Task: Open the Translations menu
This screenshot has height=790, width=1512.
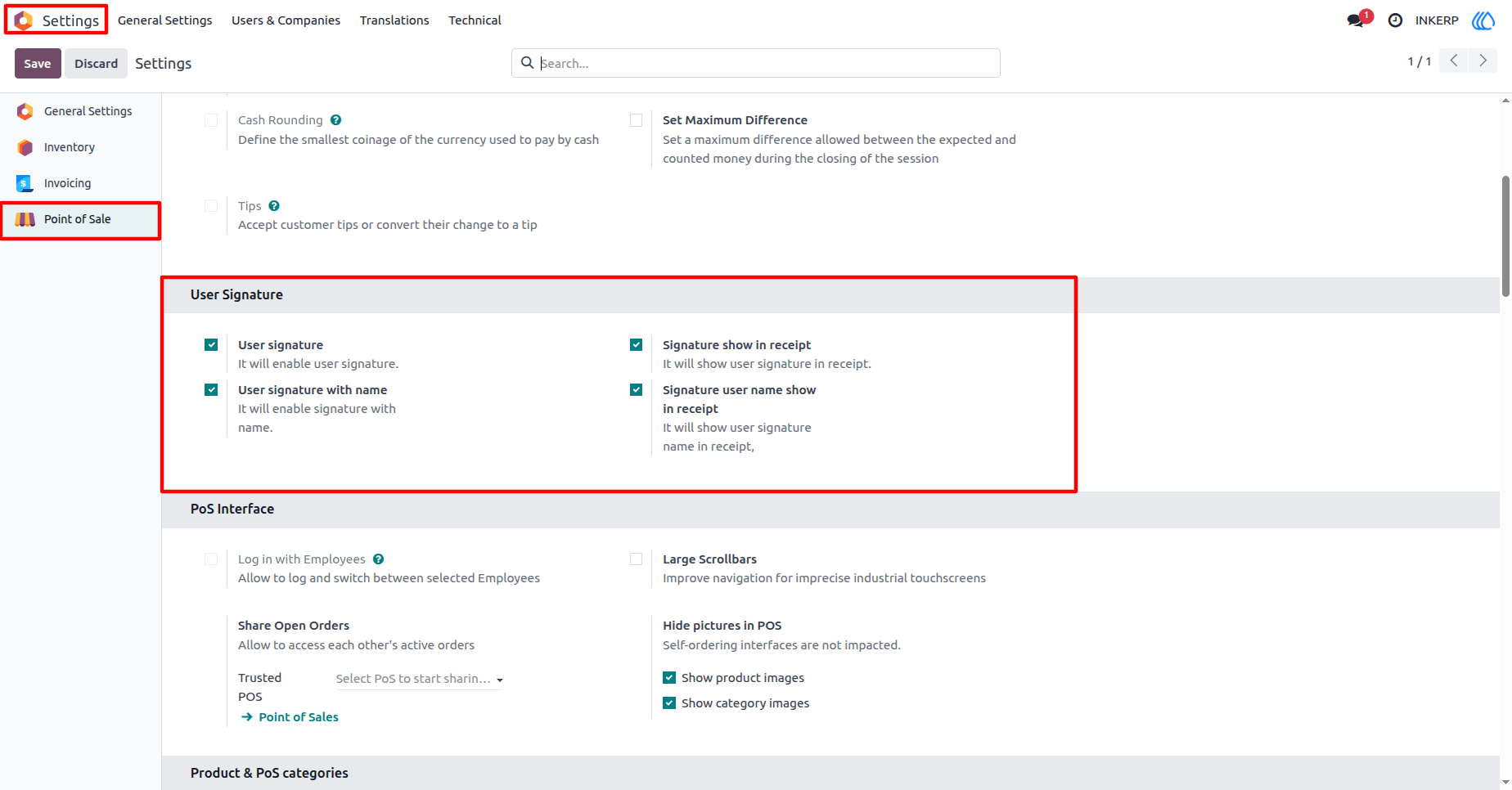Action: 394,20
